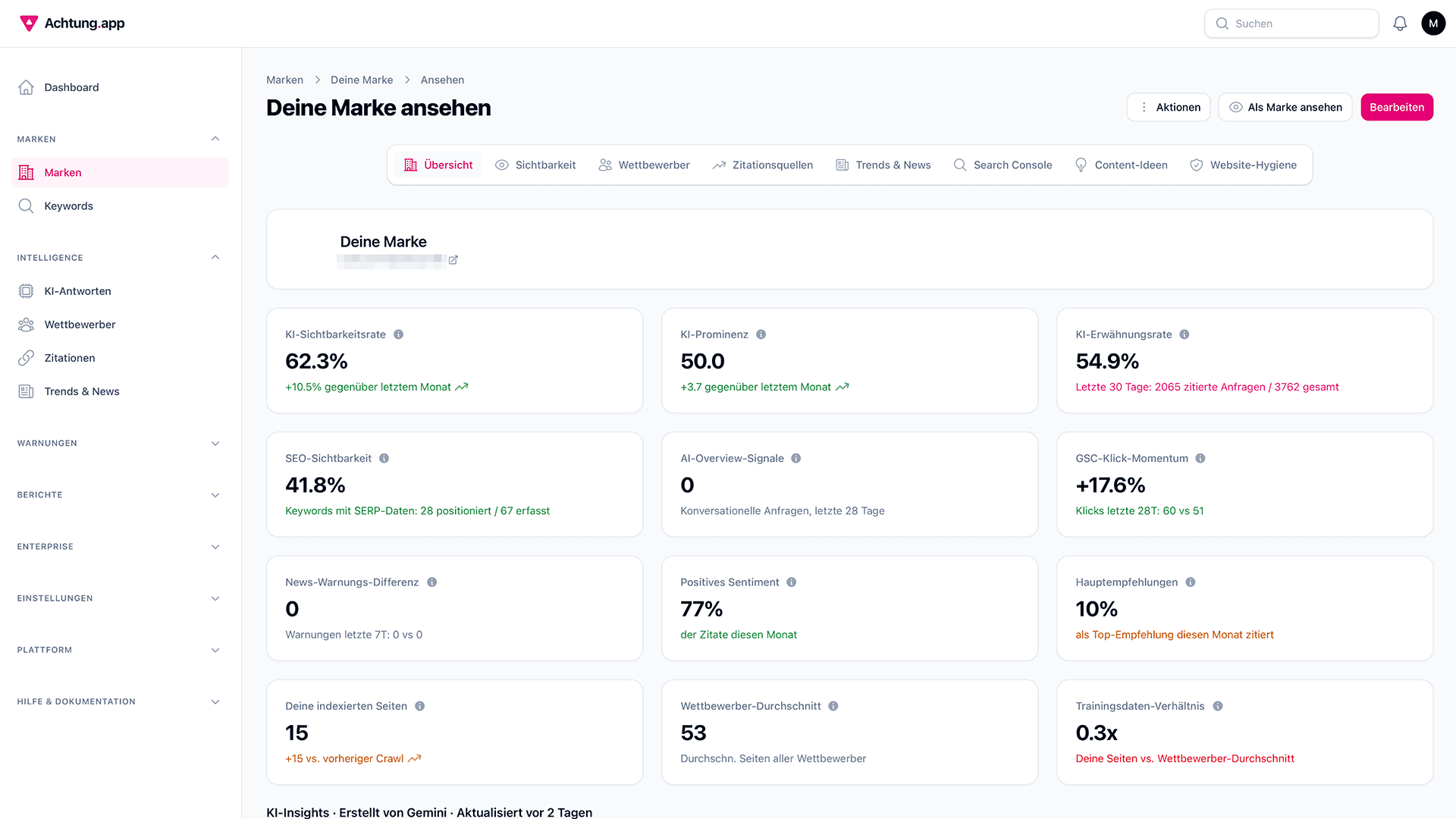Image resolution: width=1456 pixels, height=819 pixels.
Task: Switch to the Search Console tab
Action: 1003,165
